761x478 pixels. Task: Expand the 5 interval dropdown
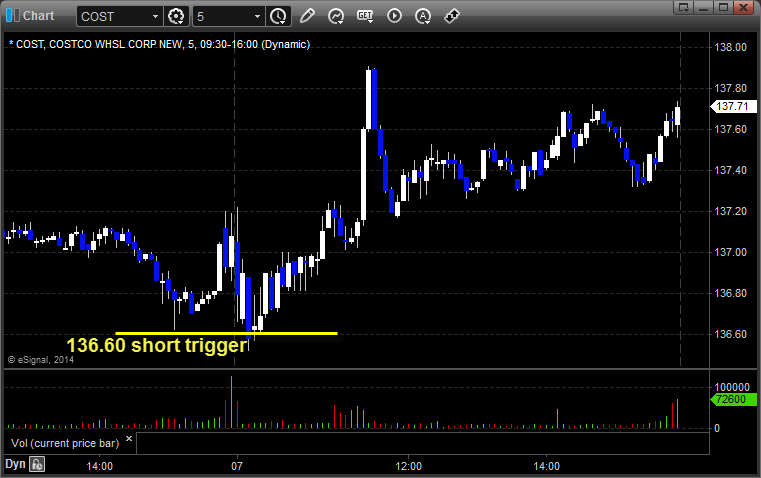coord(257,16)
